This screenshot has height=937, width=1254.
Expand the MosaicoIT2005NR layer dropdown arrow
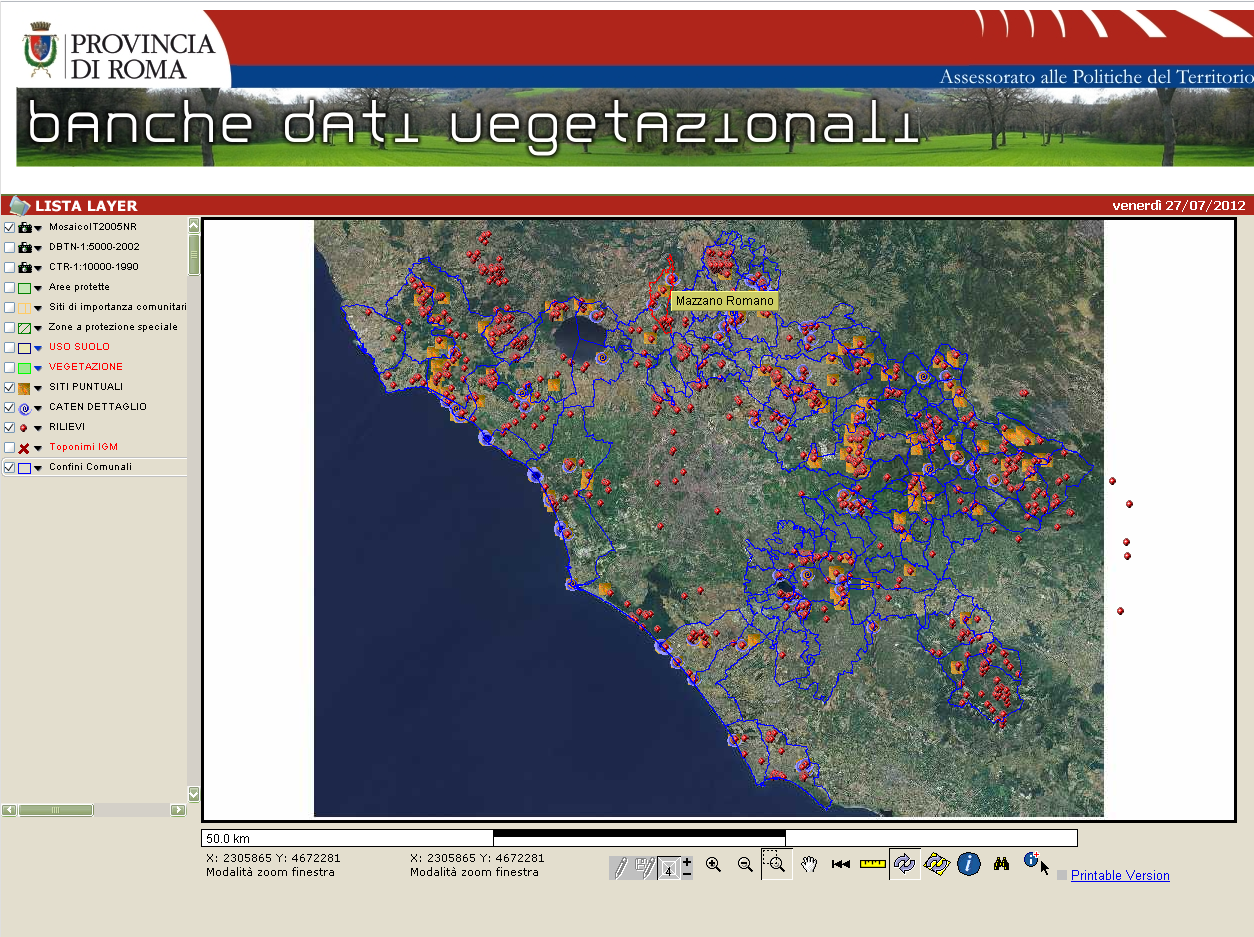point(38,229)
